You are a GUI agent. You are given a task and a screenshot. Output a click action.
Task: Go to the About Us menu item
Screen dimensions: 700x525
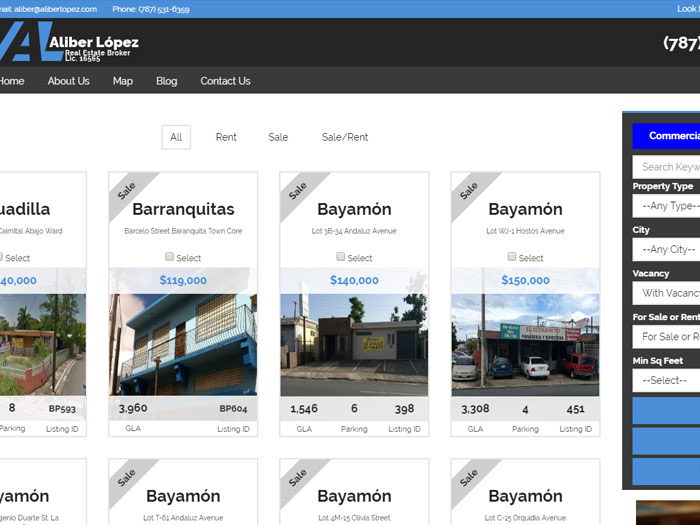68,81
